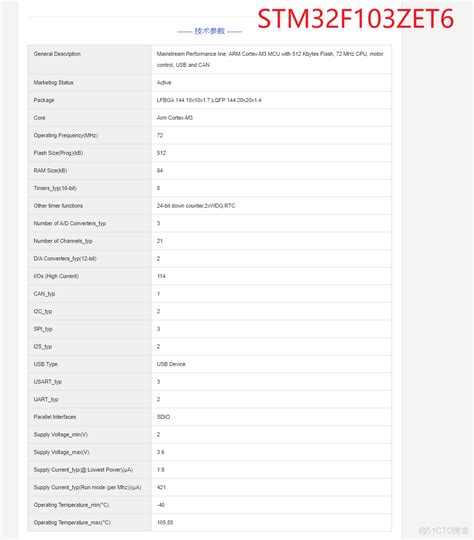Click Number of A/D Converters_typ label
This screenshot has height=540, width=474.
pos(70,224)
